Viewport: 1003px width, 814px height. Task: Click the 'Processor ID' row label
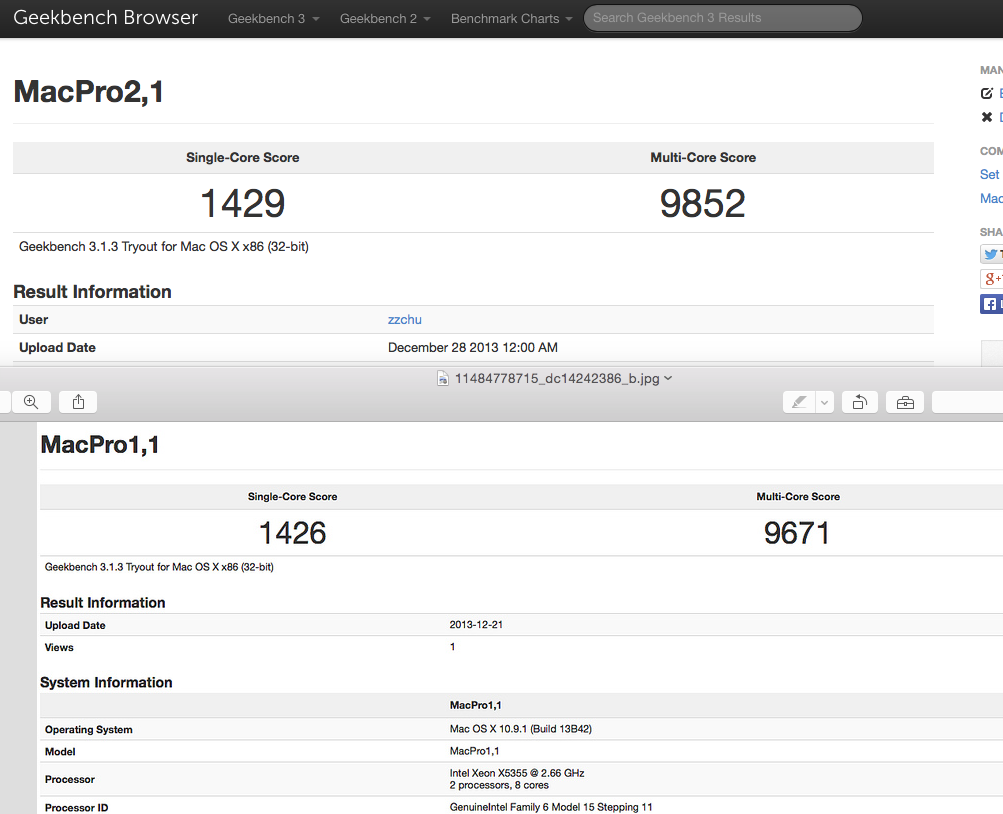(76, 808)
